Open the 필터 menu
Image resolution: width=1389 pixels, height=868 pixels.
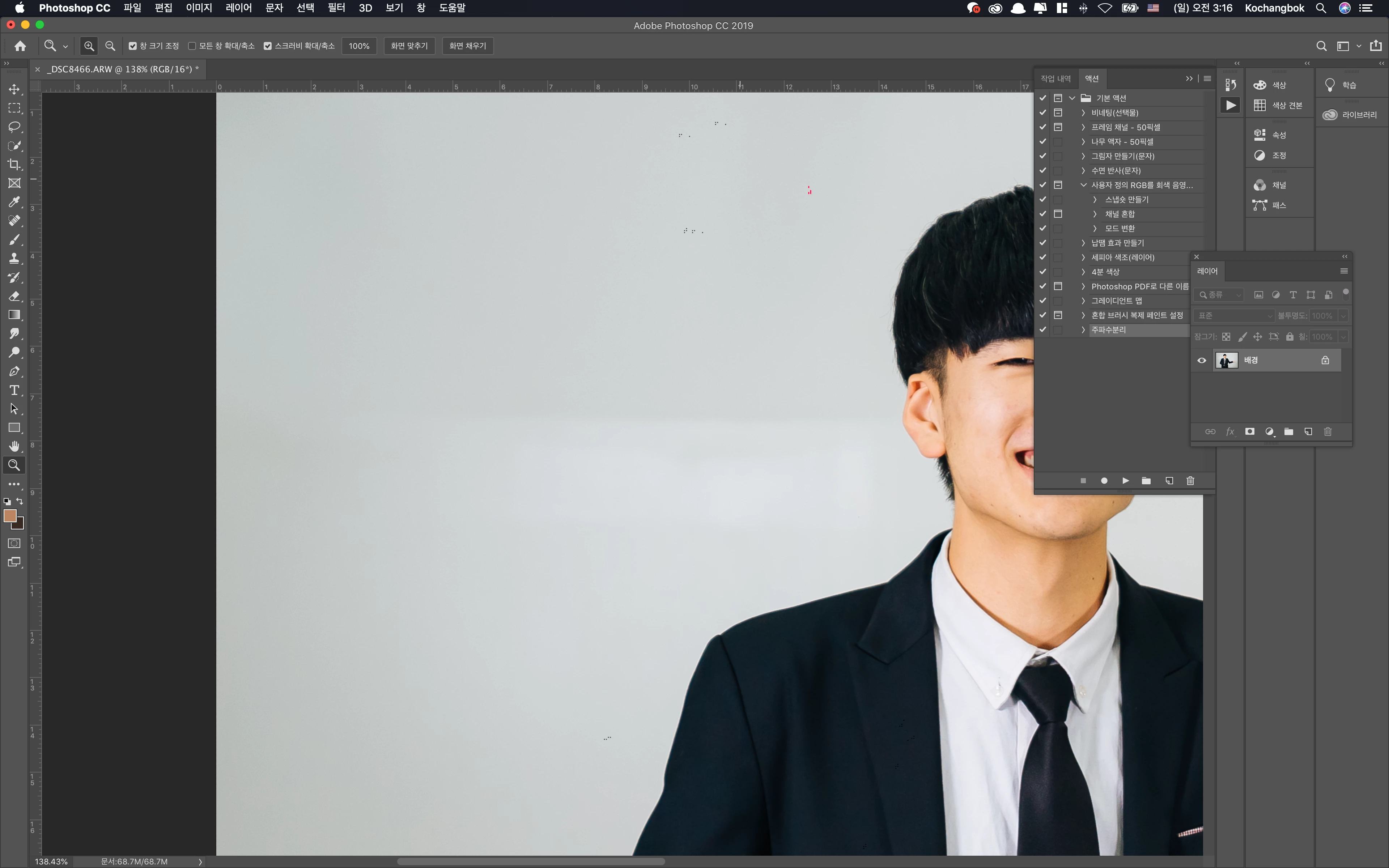(x=336, y=8)
